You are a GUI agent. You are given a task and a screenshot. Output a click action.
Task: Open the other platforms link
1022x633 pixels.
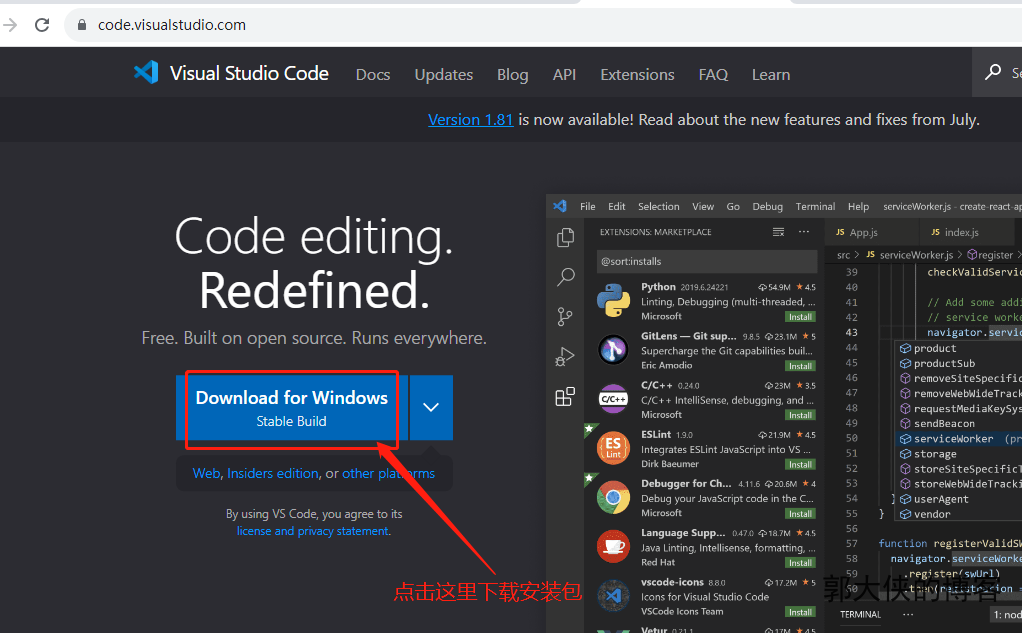[x=388, y=473]
